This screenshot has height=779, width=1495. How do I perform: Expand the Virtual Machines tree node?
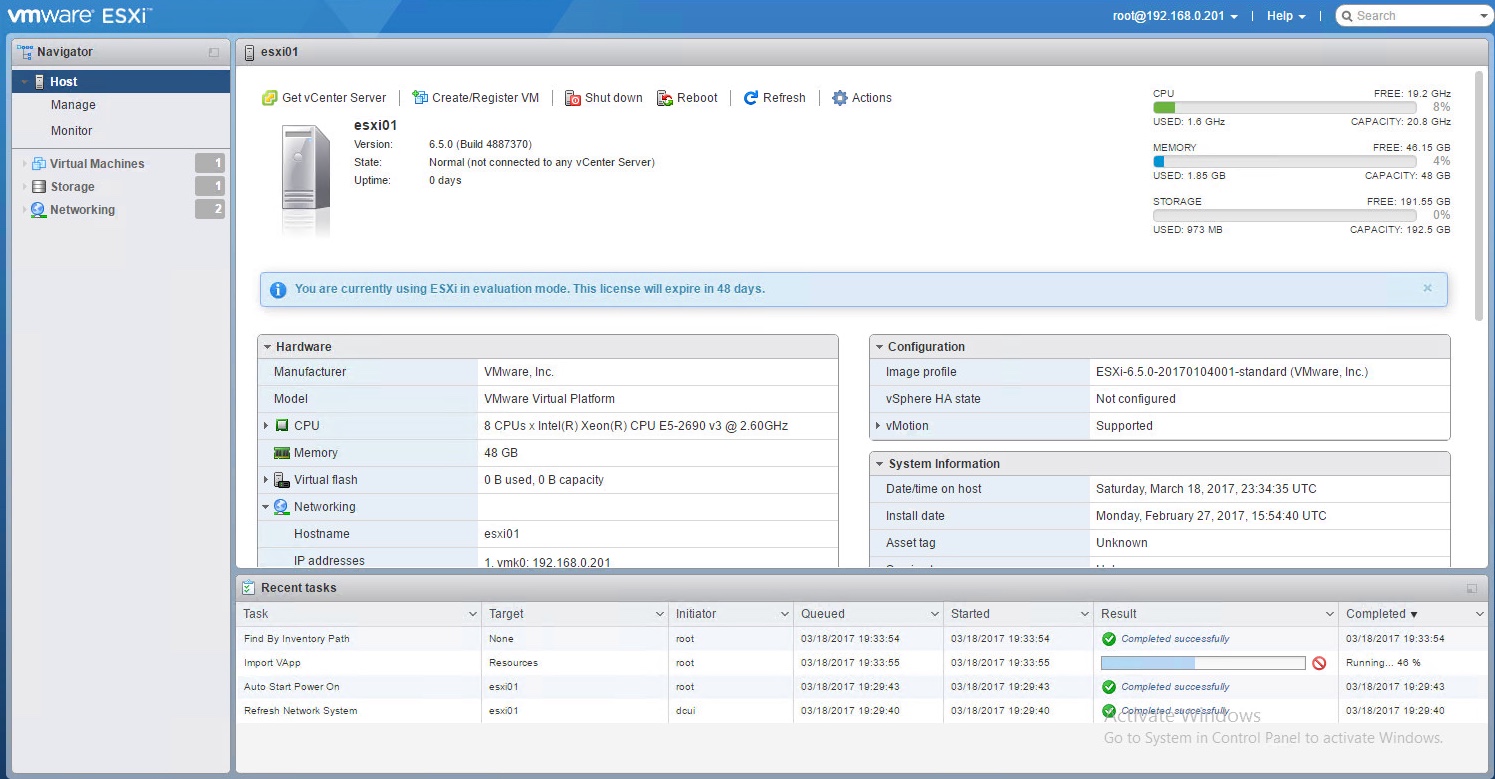(25, 164)
